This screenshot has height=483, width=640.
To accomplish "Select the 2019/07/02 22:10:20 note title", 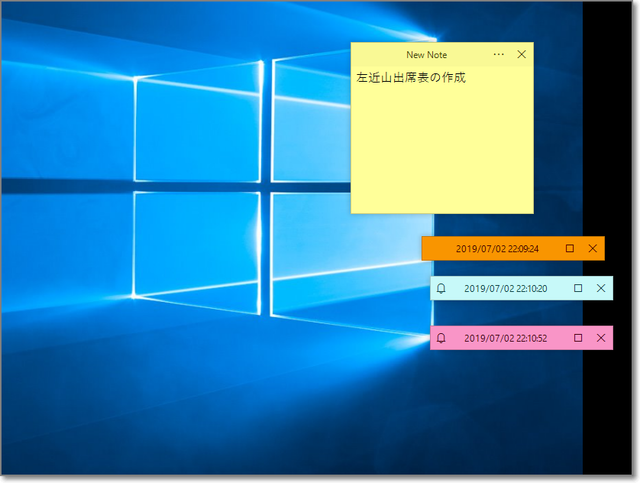I will (505, 288).
